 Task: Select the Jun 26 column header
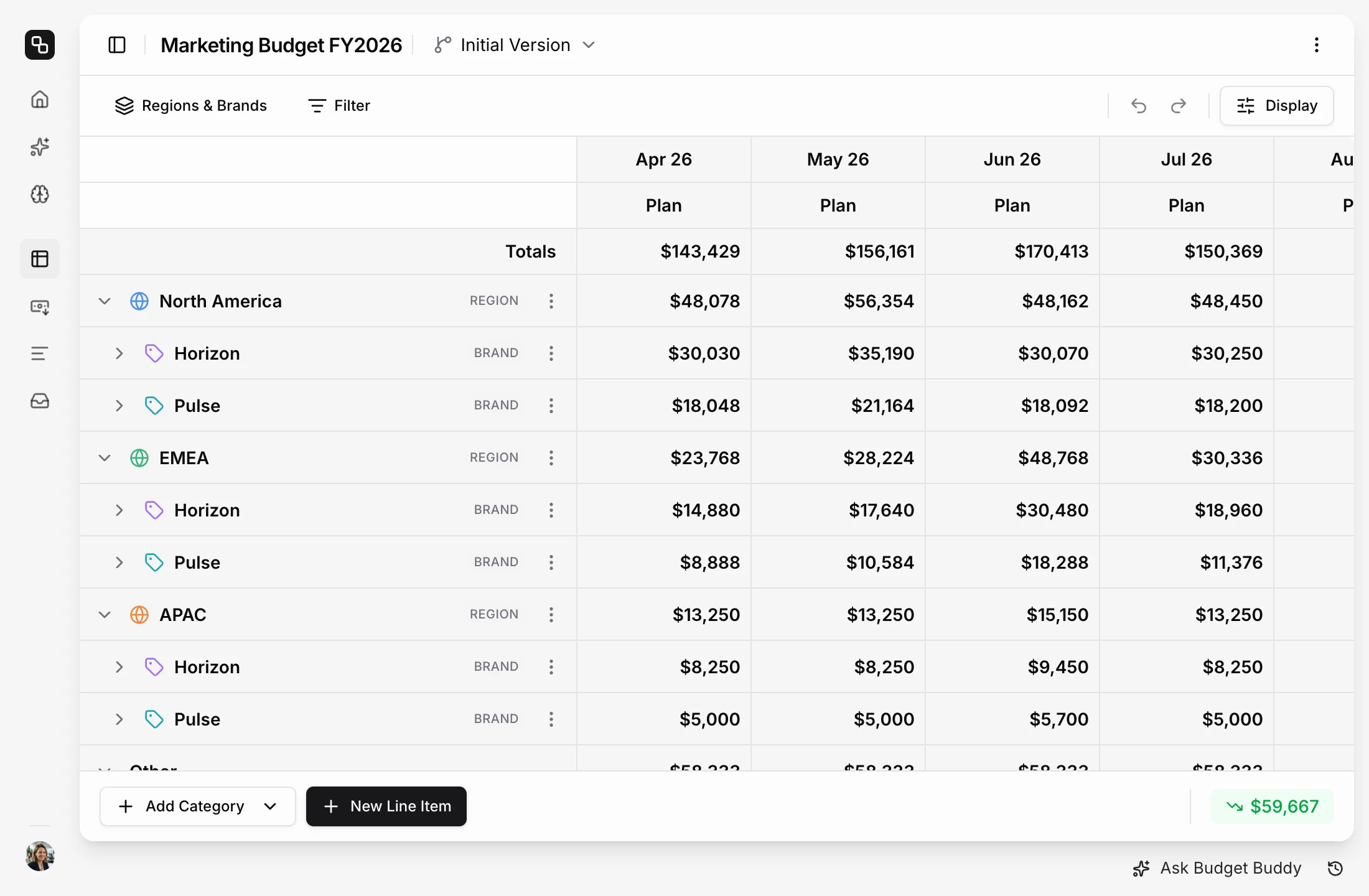[x=1012, y=159]
